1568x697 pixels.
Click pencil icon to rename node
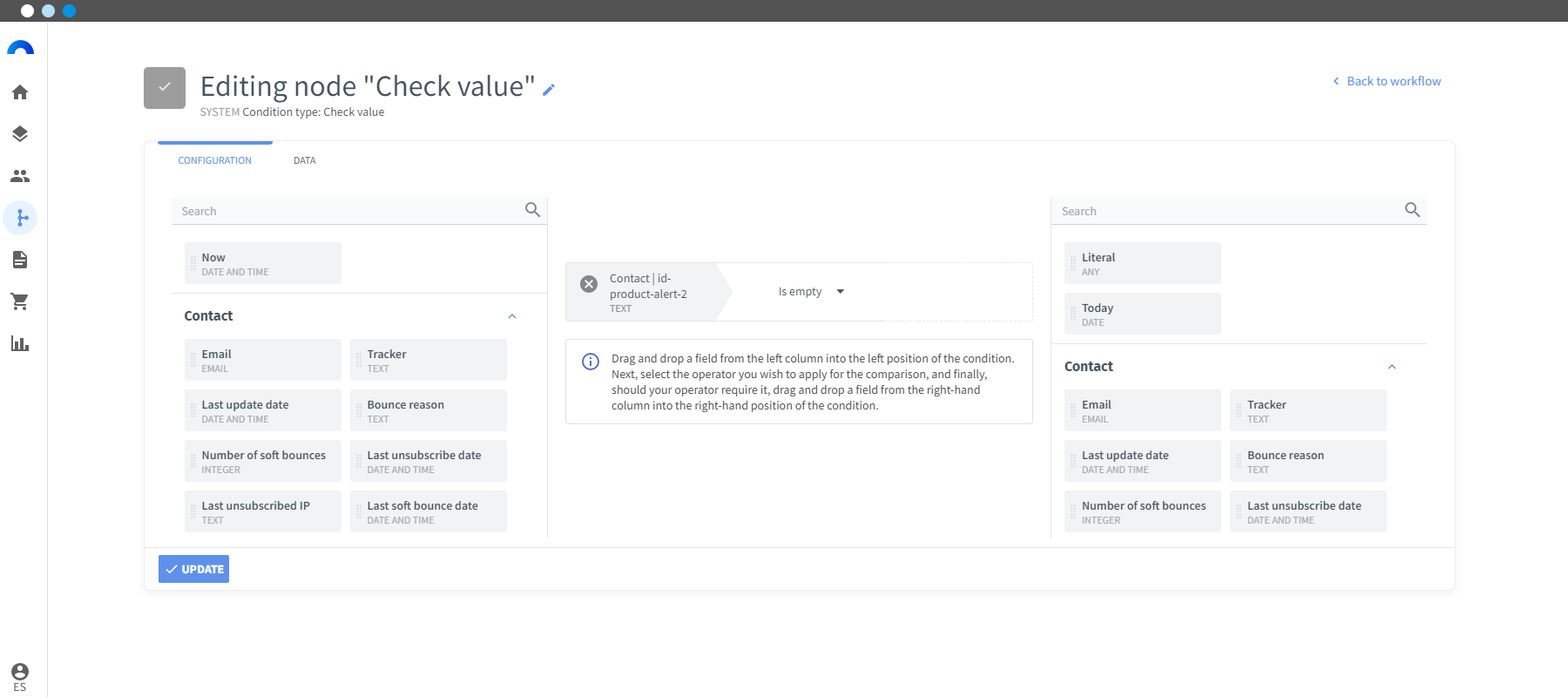coord(549,89)
